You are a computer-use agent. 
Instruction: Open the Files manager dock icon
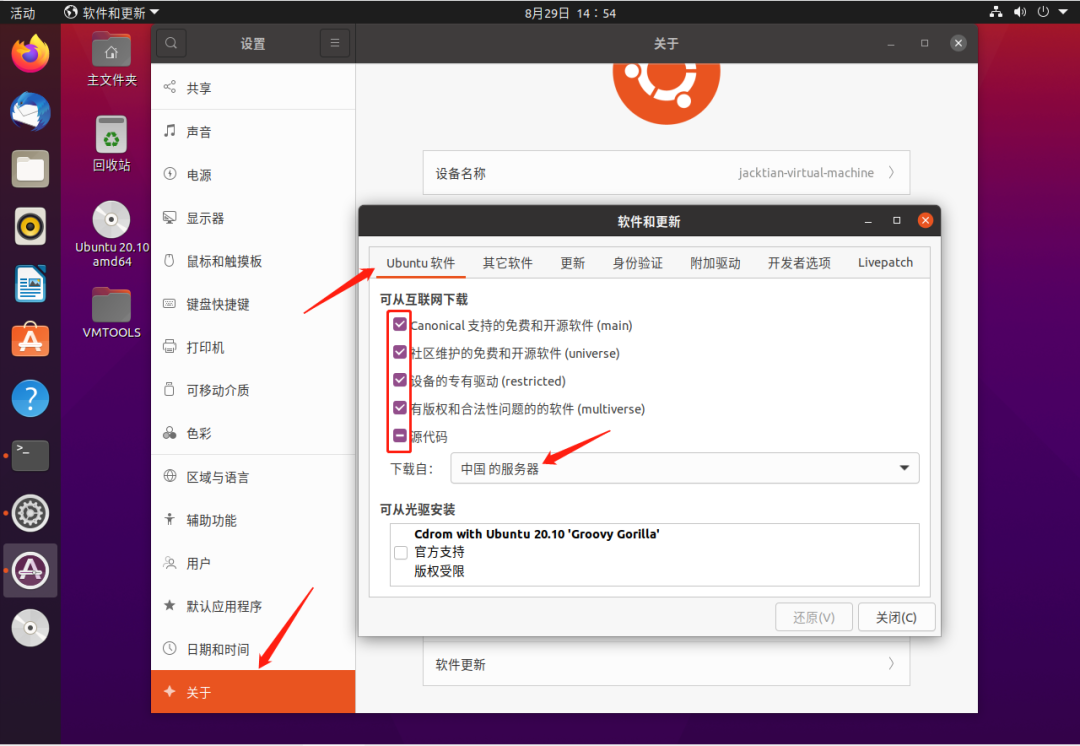pos(30,169)
